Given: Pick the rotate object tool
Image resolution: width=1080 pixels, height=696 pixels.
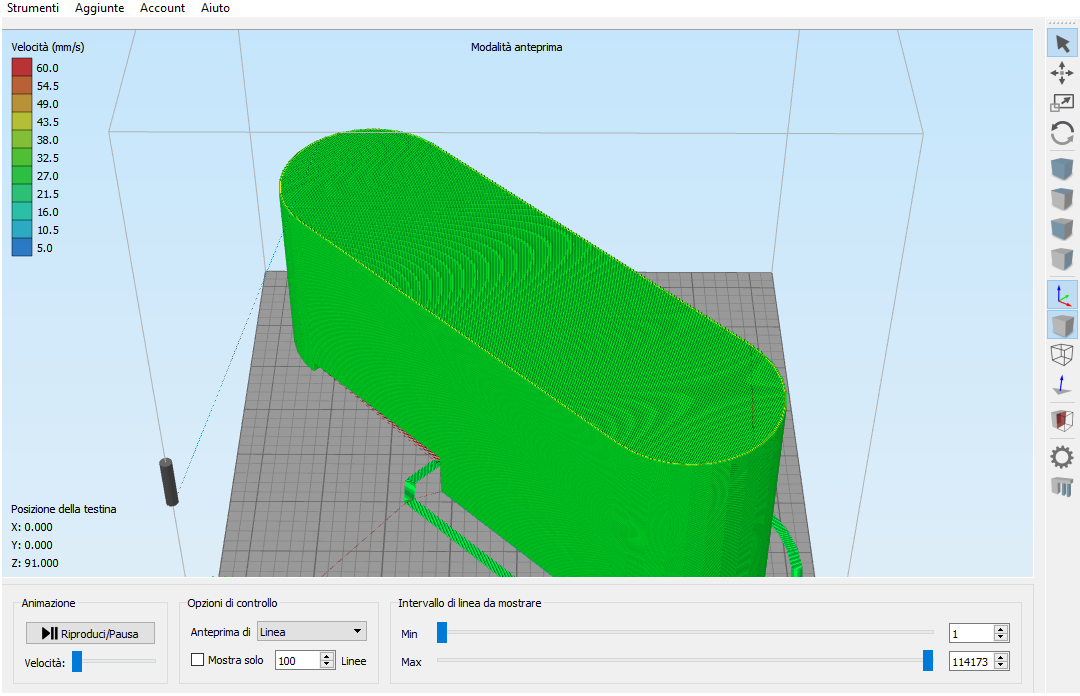Looking at the screenshot, I should point(1062,133).
